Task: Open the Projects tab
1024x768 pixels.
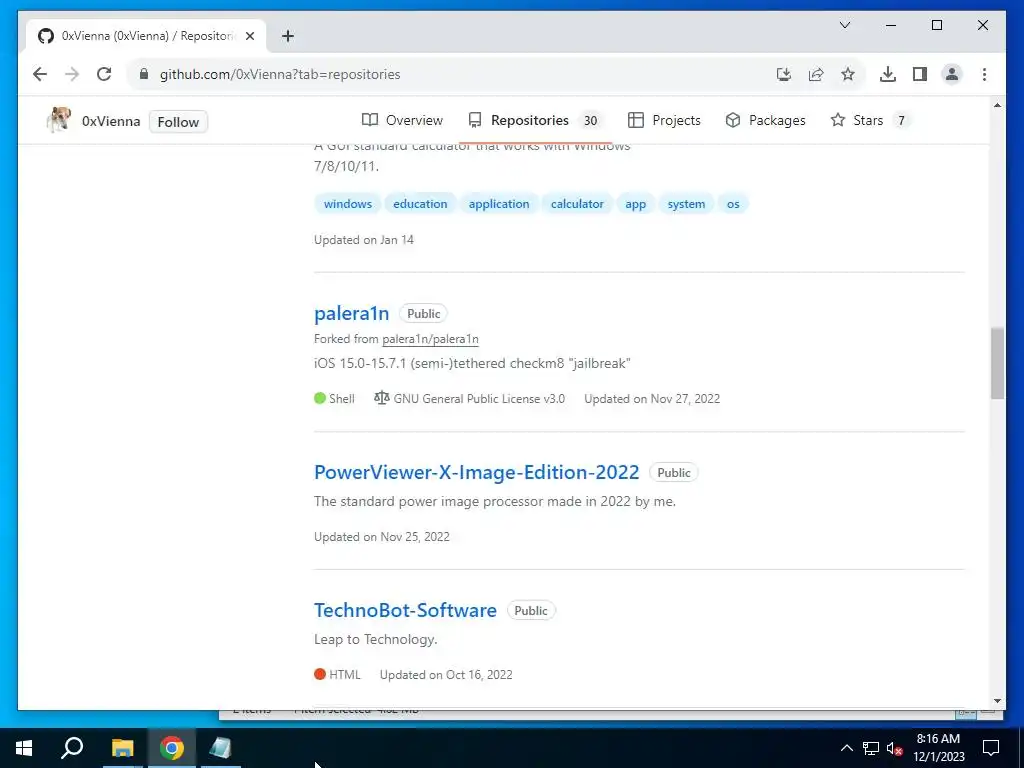Action: click(x=664, y=120)
